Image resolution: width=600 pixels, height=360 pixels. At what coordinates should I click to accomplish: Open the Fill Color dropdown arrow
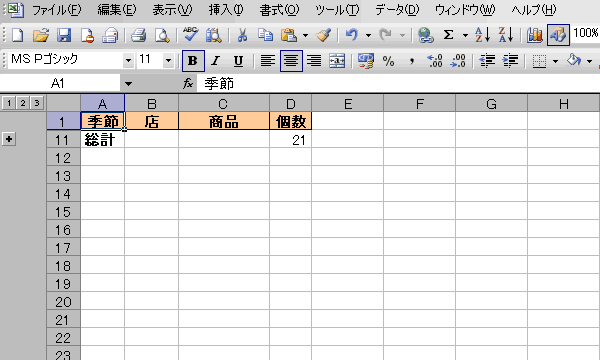click(589, 61)
